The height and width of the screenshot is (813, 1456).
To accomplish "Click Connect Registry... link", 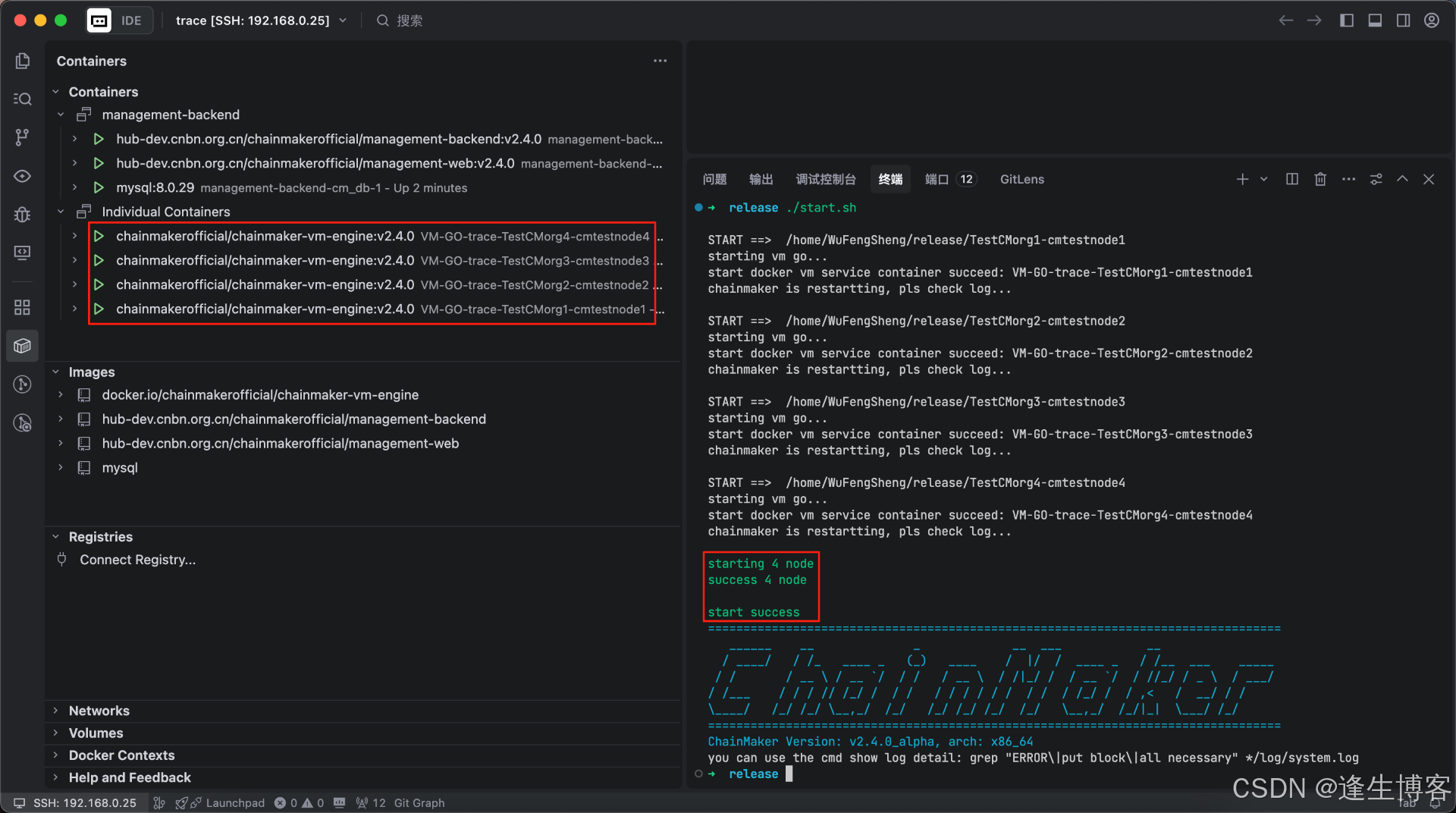I will tap(138, 560).
